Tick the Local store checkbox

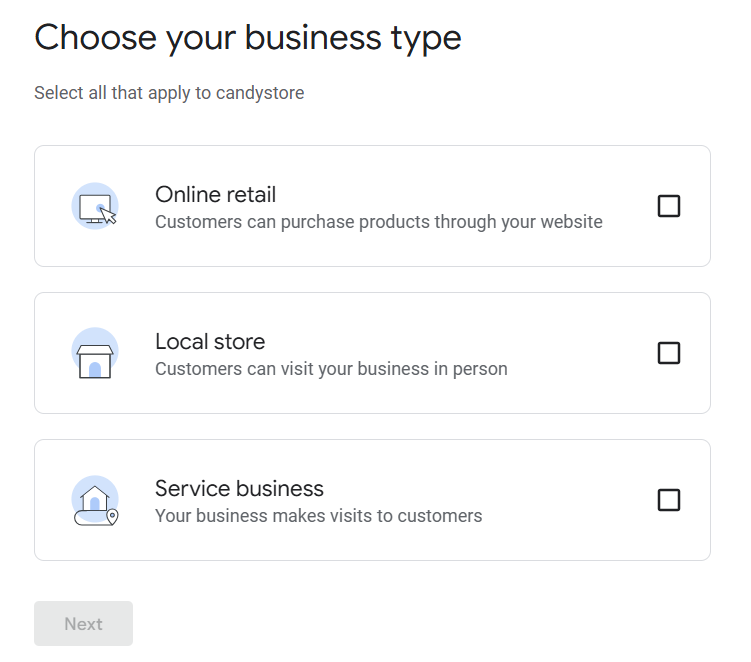coord(668,353)
